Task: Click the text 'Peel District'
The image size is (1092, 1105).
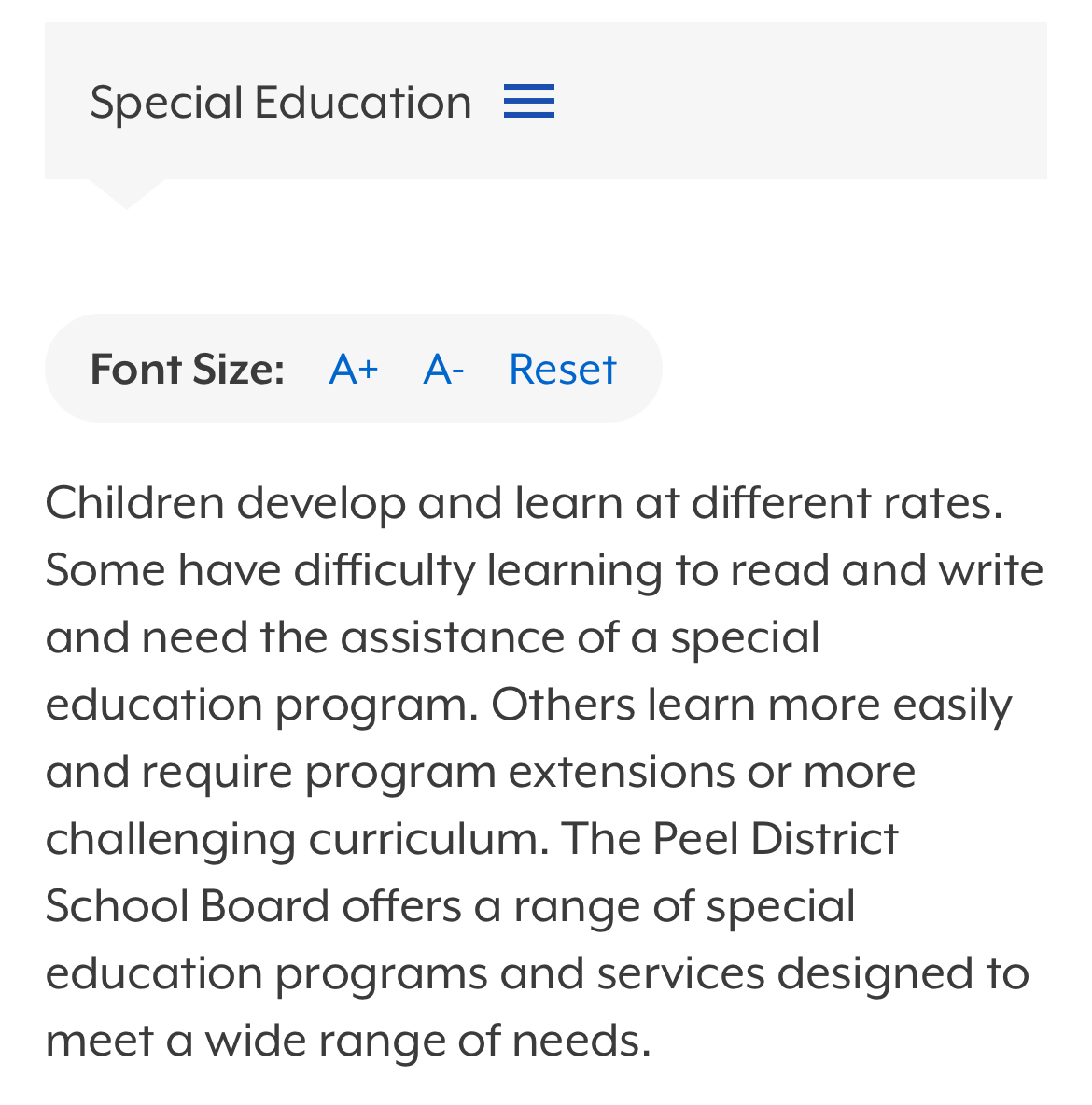Action: pos(776,839)
